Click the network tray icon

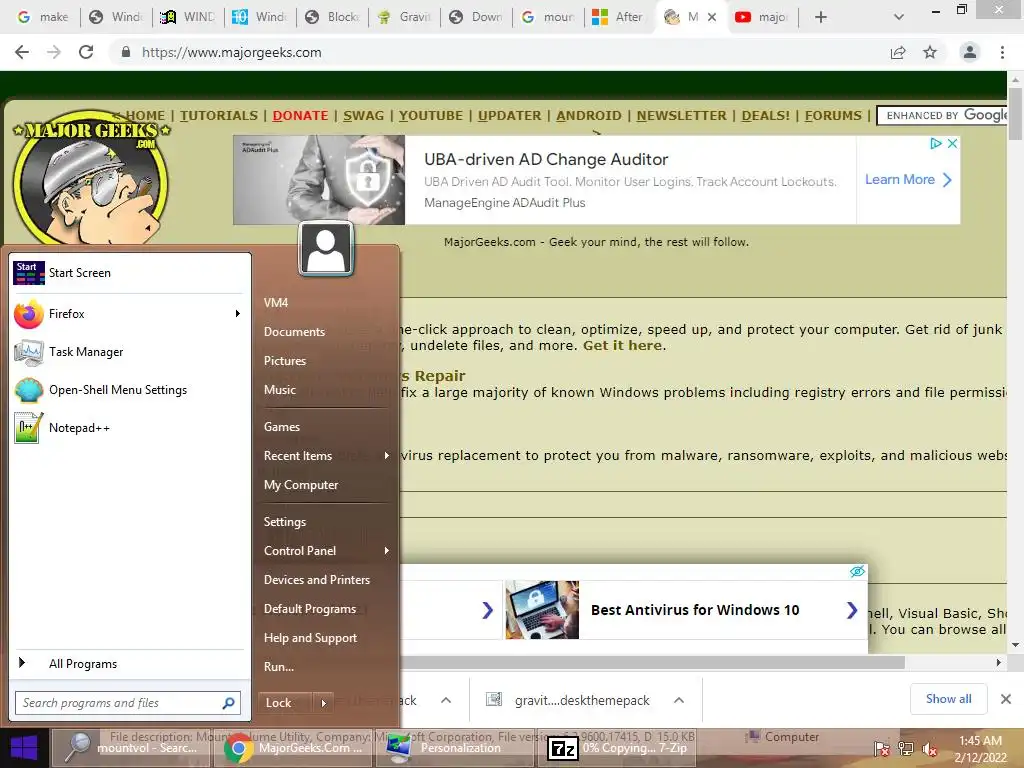point(906,749)
